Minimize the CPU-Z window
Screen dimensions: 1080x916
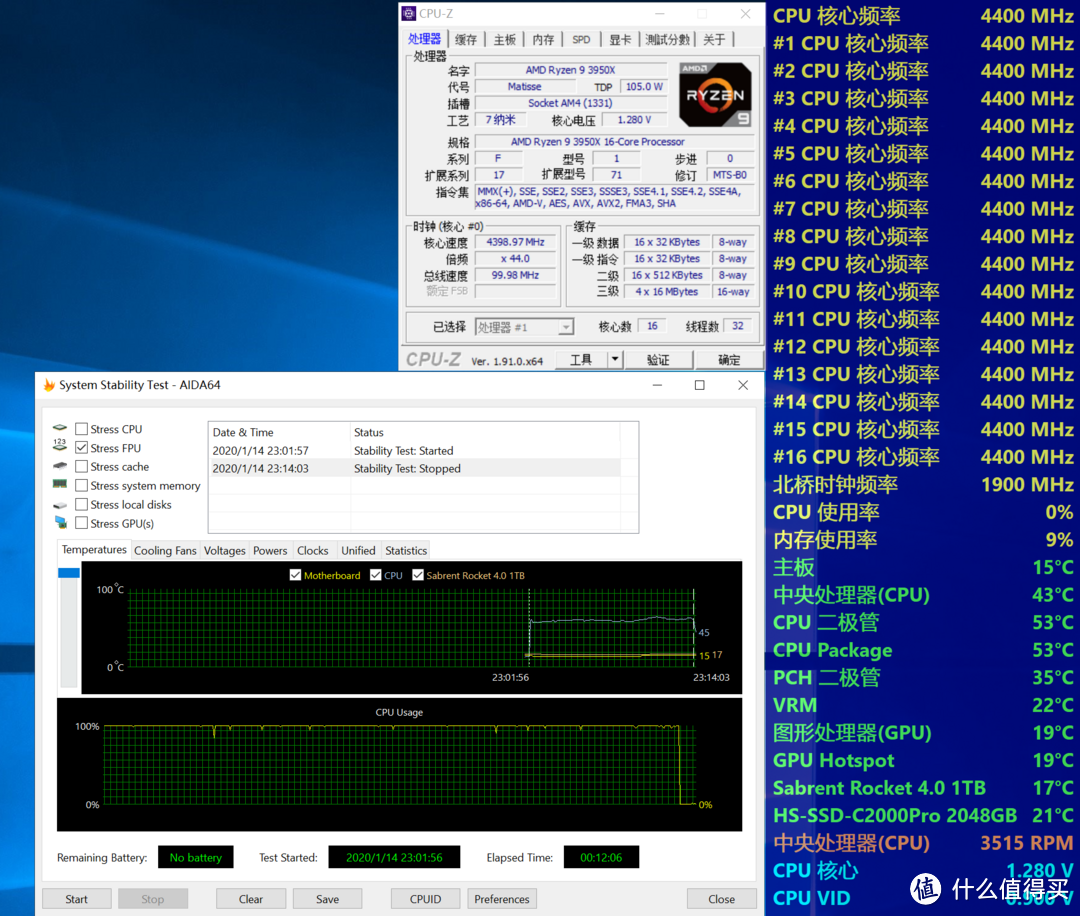click(660, 14)
